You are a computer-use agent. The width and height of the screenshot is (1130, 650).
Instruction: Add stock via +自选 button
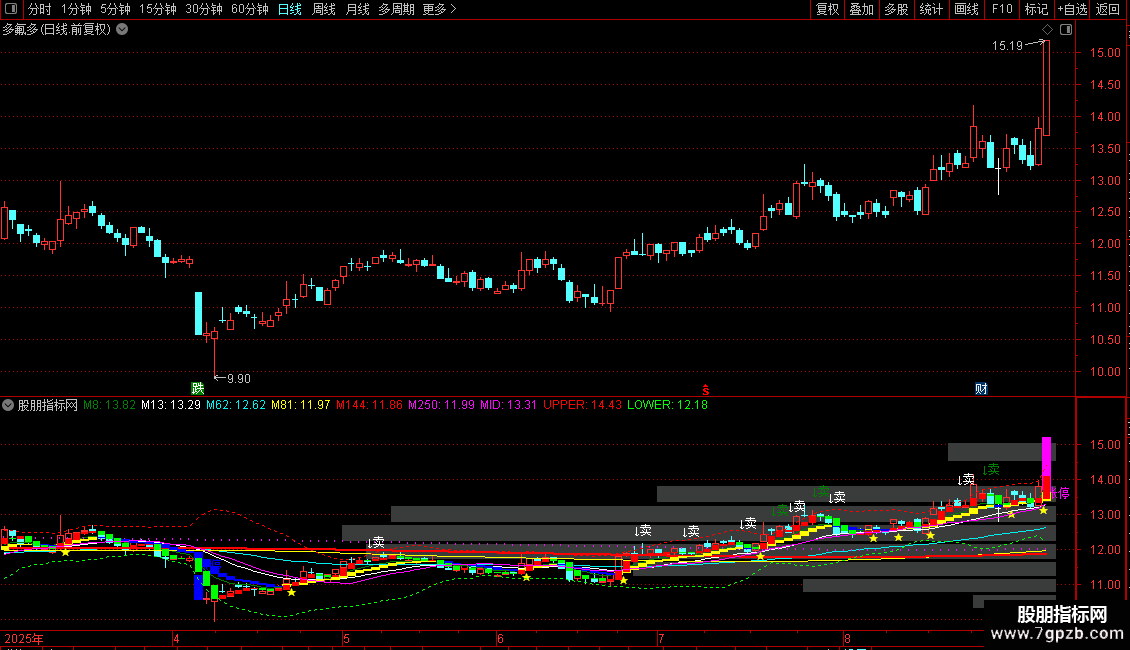click(1072, 9)
